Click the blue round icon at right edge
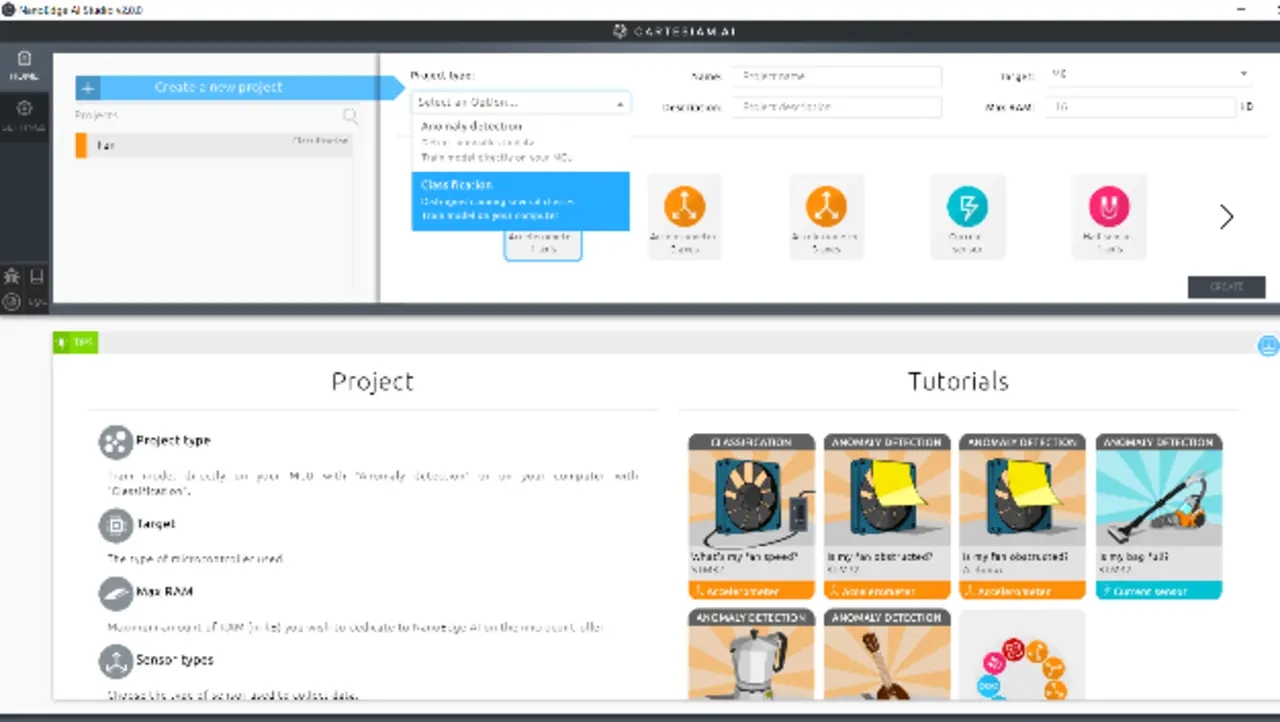1280x722 pixels. coord(1268,345)
